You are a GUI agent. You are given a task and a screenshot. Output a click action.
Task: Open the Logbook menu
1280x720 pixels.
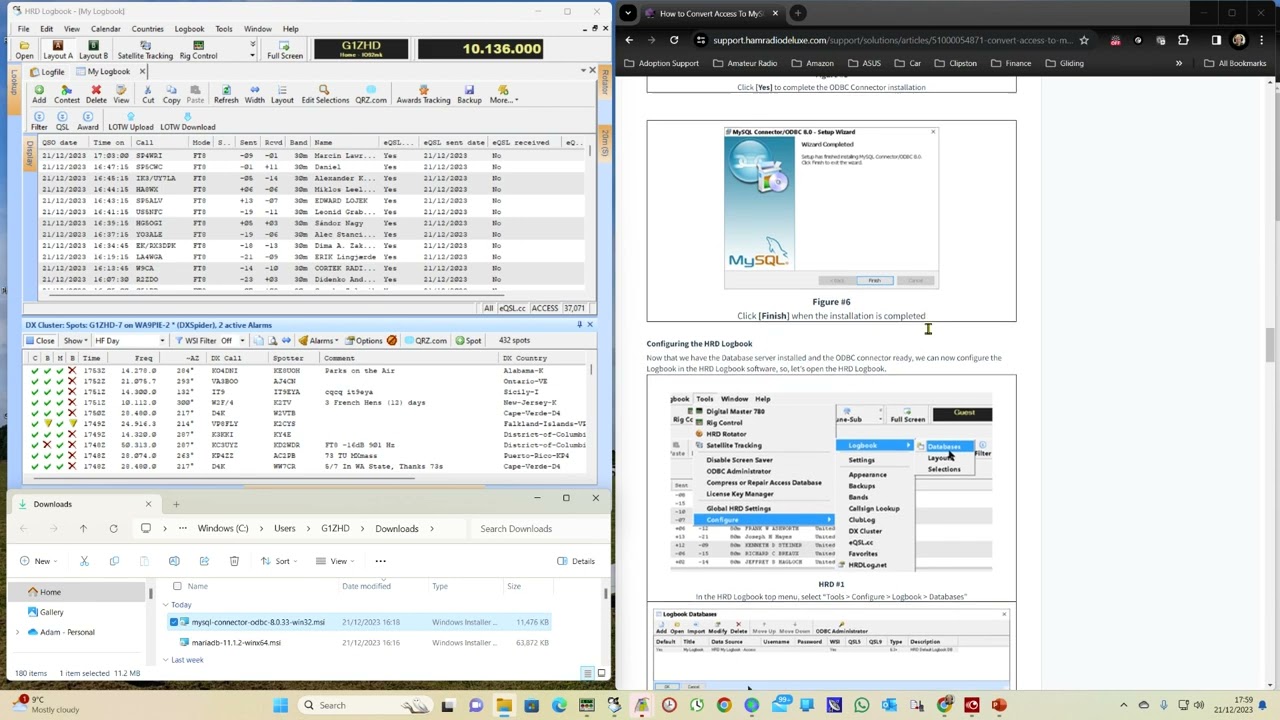[189, 29]
